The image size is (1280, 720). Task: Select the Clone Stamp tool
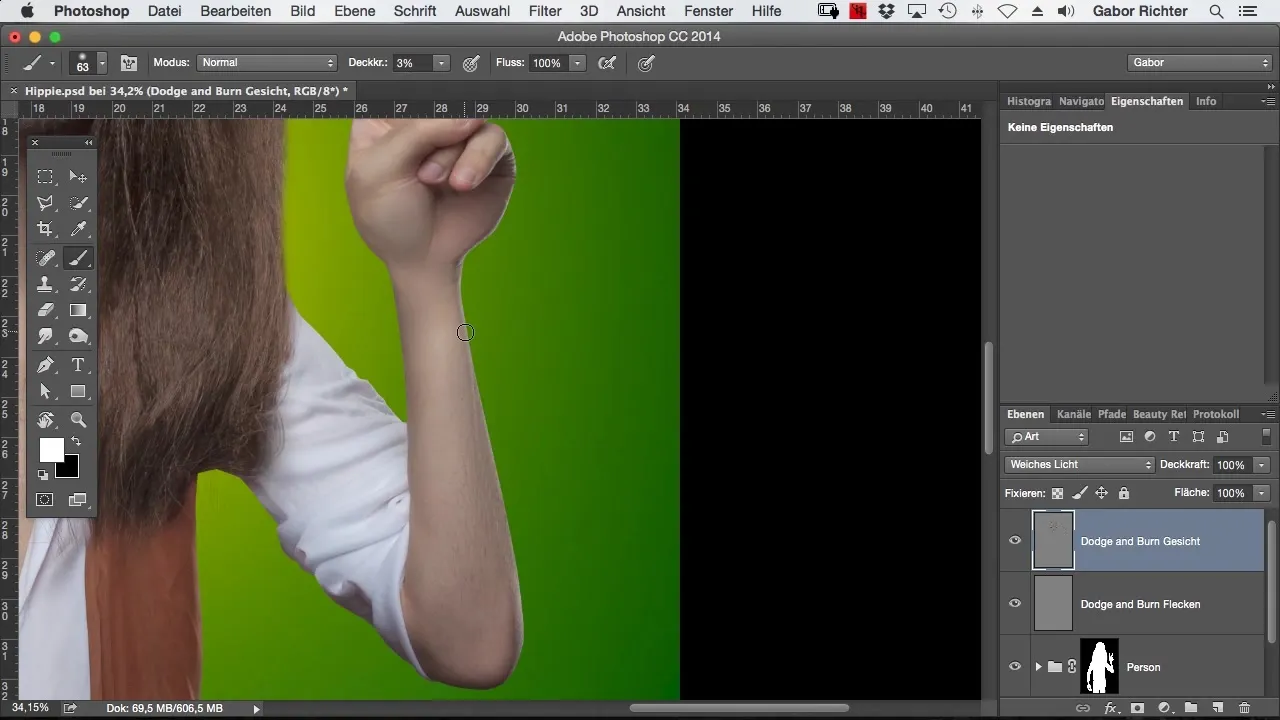click(x=46, y=285)
